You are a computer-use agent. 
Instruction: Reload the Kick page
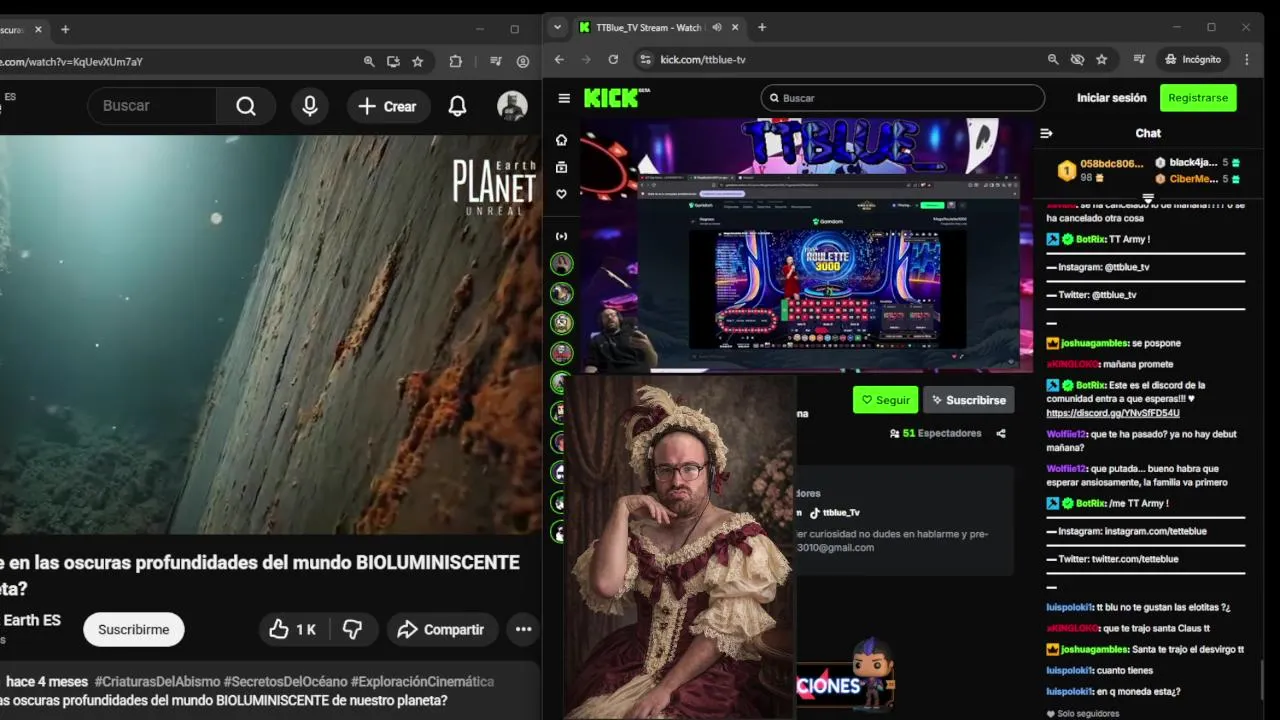[613, 59]
